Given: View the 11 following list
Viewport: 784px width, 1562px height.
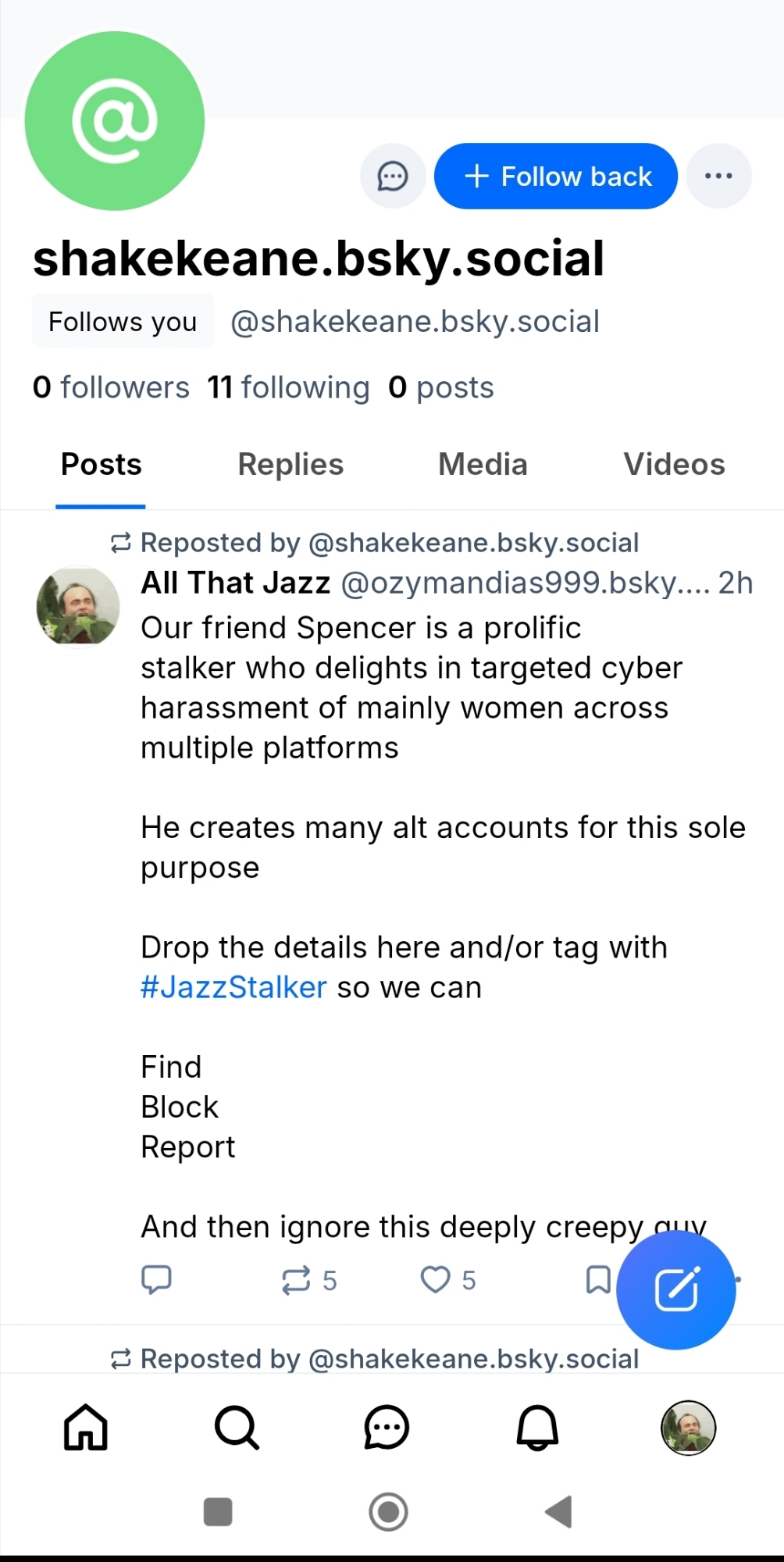Looking at the screenshot, I should coord(288,387).
